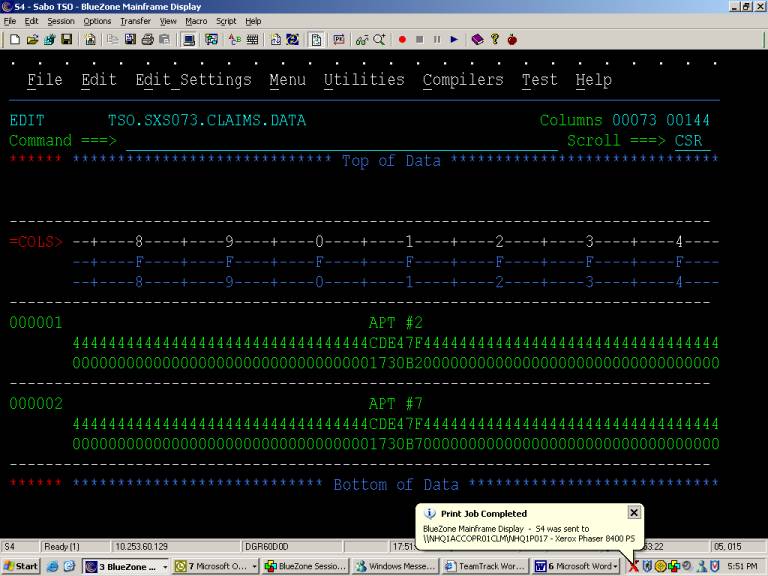Click the Print Job Completed notification text

click(484, 514)
